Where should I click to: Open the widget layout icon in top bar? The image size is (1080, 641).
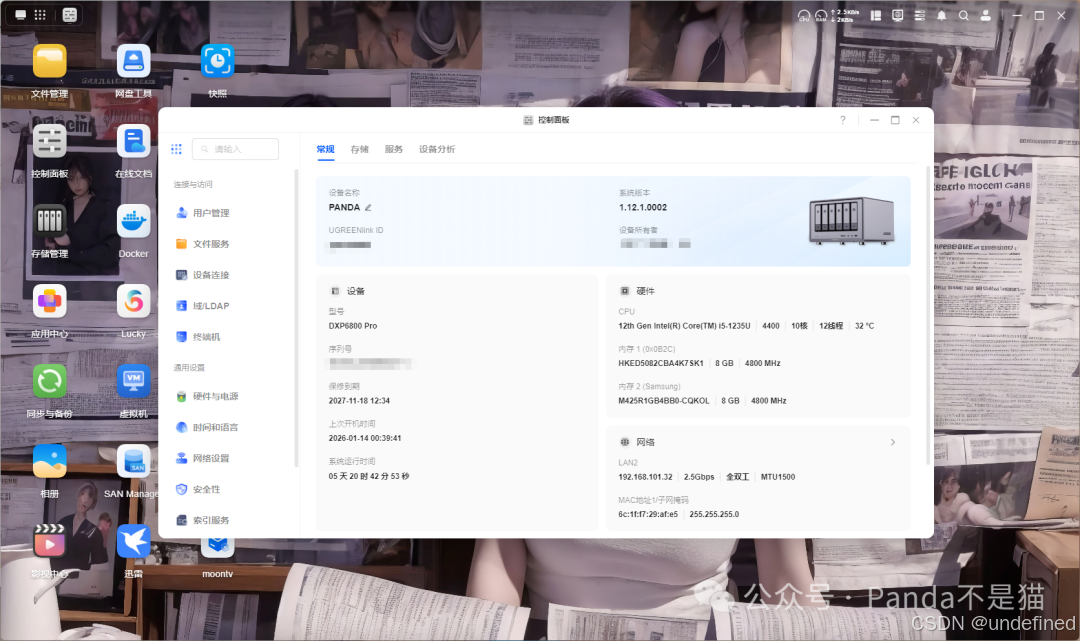point(876,15)
